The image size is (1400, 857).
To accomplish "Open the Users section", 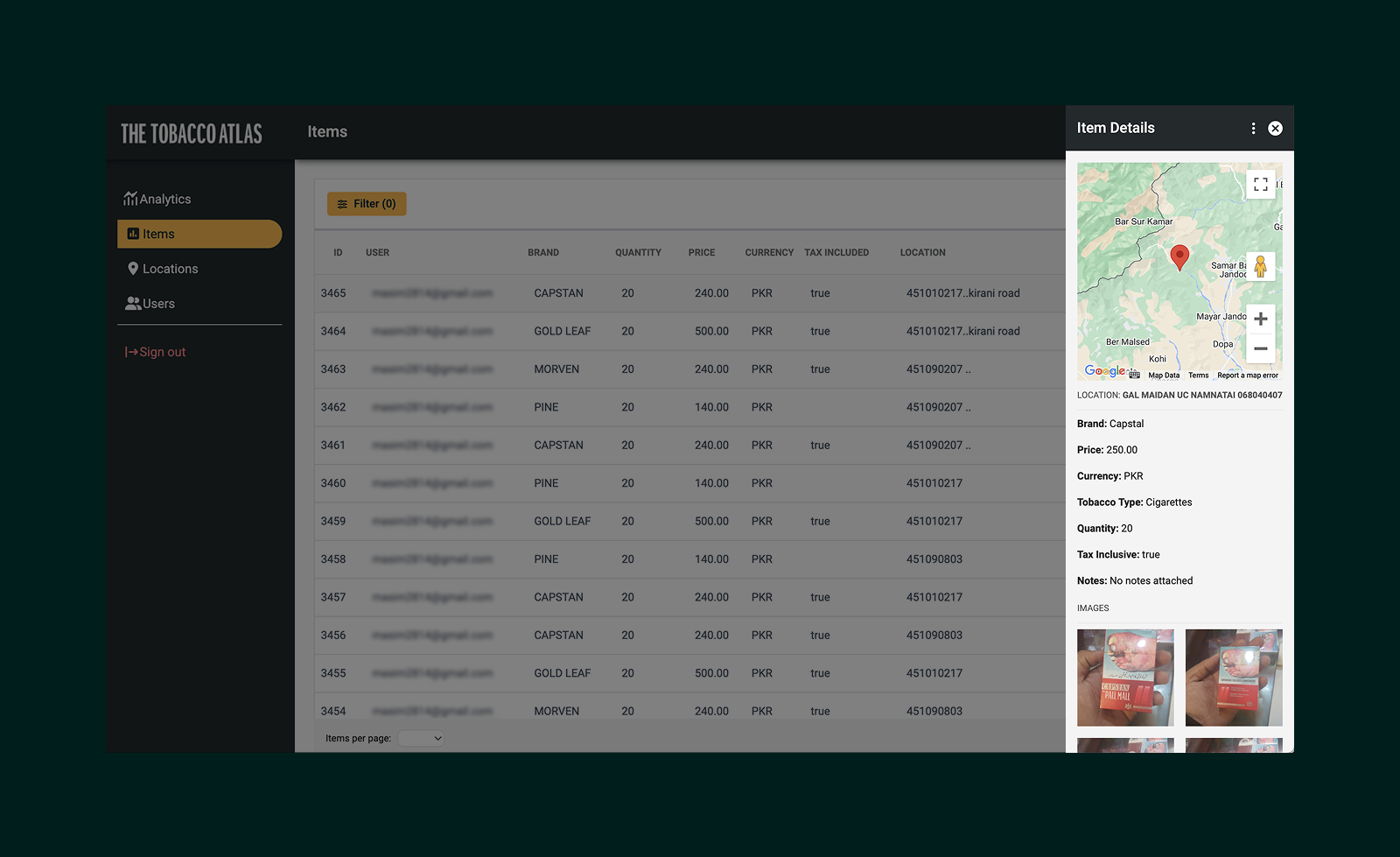I will [159, 304].
